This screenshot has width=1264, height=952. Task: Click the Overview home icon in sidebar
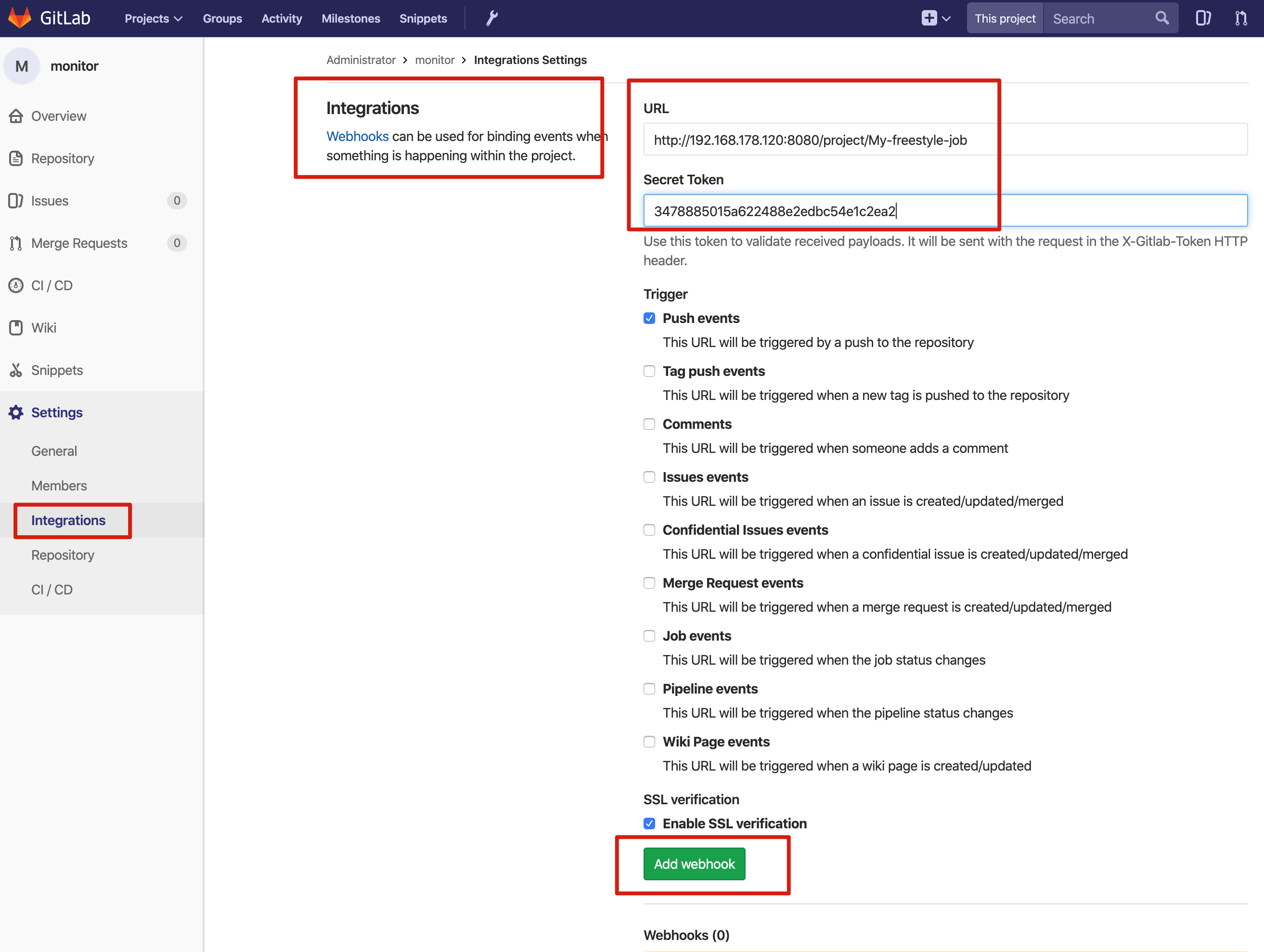point(16,116)
